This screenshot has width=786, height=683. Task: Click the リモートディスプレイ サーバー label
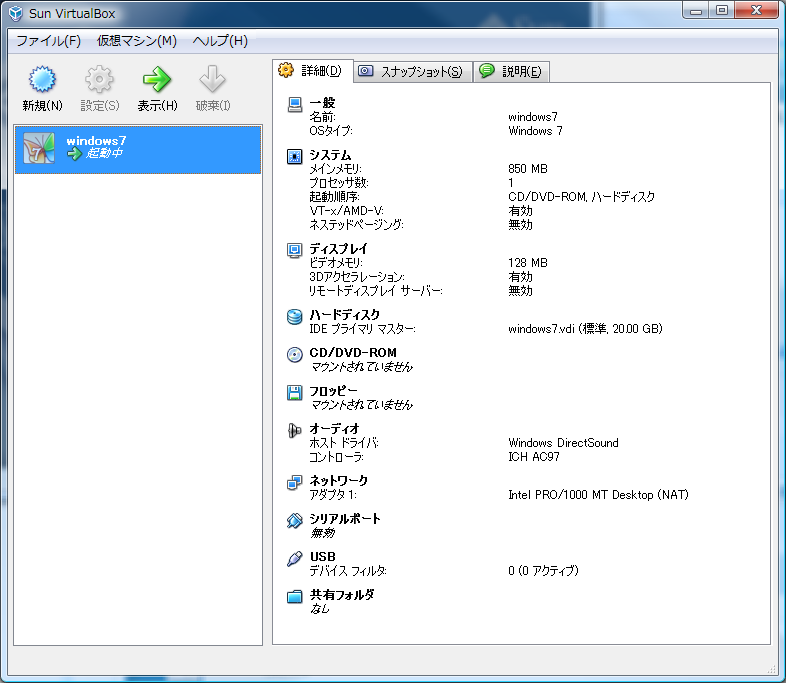[376, 291]
